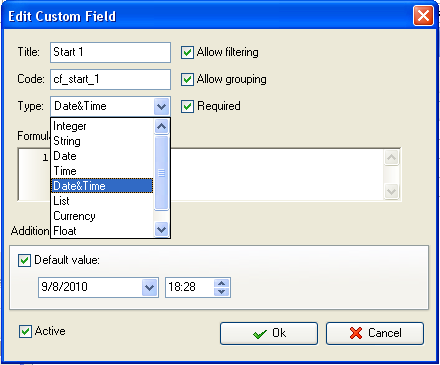
Task: Toggle the Active checkbox
Action: point(25,332)
